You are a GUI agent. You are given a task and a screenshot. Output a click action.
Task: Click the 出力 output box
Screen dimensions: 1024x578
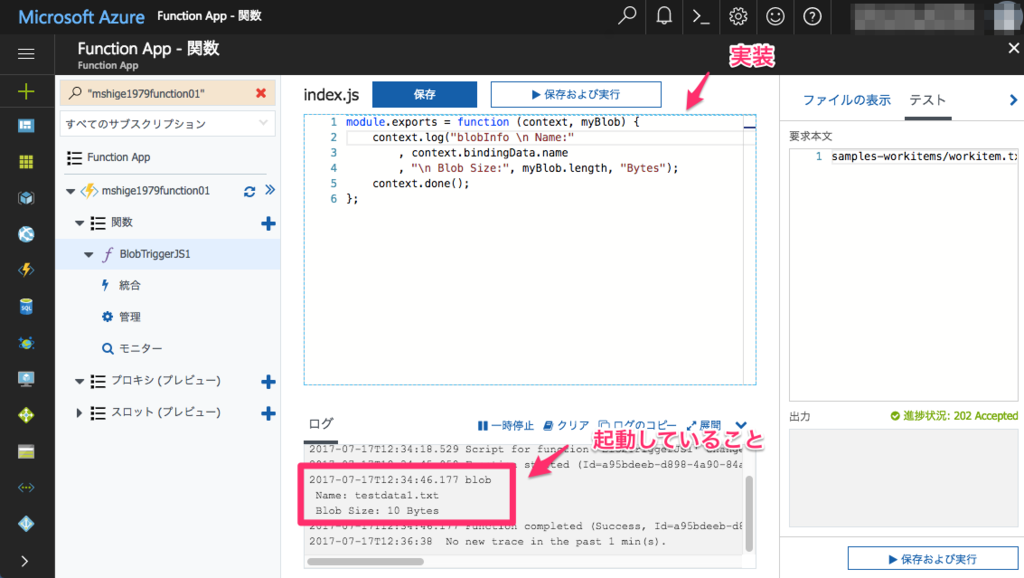[904, 477]
